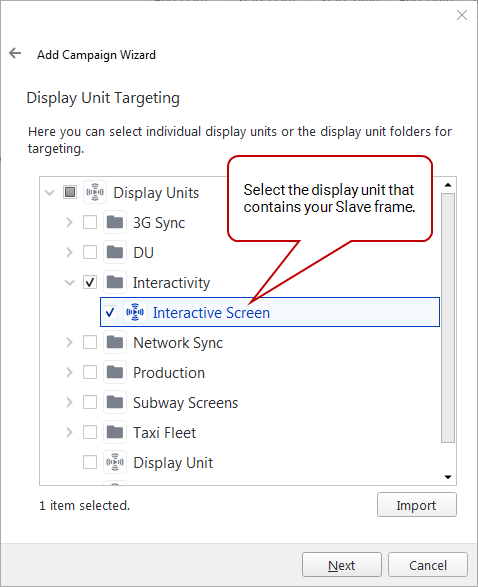Click the Display Units root broadcast icon
The height and width of the screenshot is (587, 478).
click(x=95, y=192)
